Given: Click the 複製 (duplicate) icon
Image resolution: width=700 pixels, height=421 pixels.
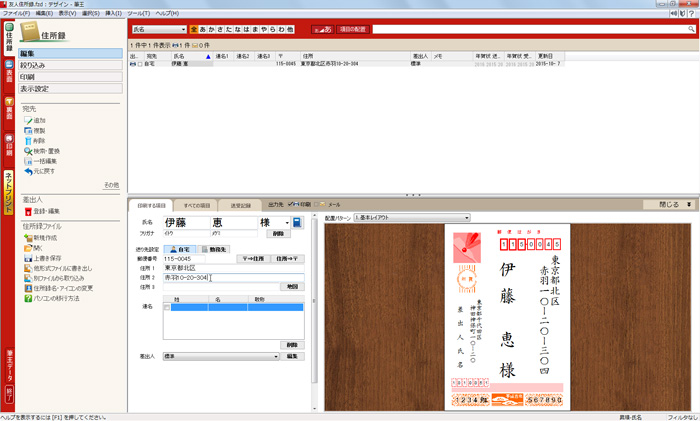Looking at the screenshot, I should (x=27, y=130).
